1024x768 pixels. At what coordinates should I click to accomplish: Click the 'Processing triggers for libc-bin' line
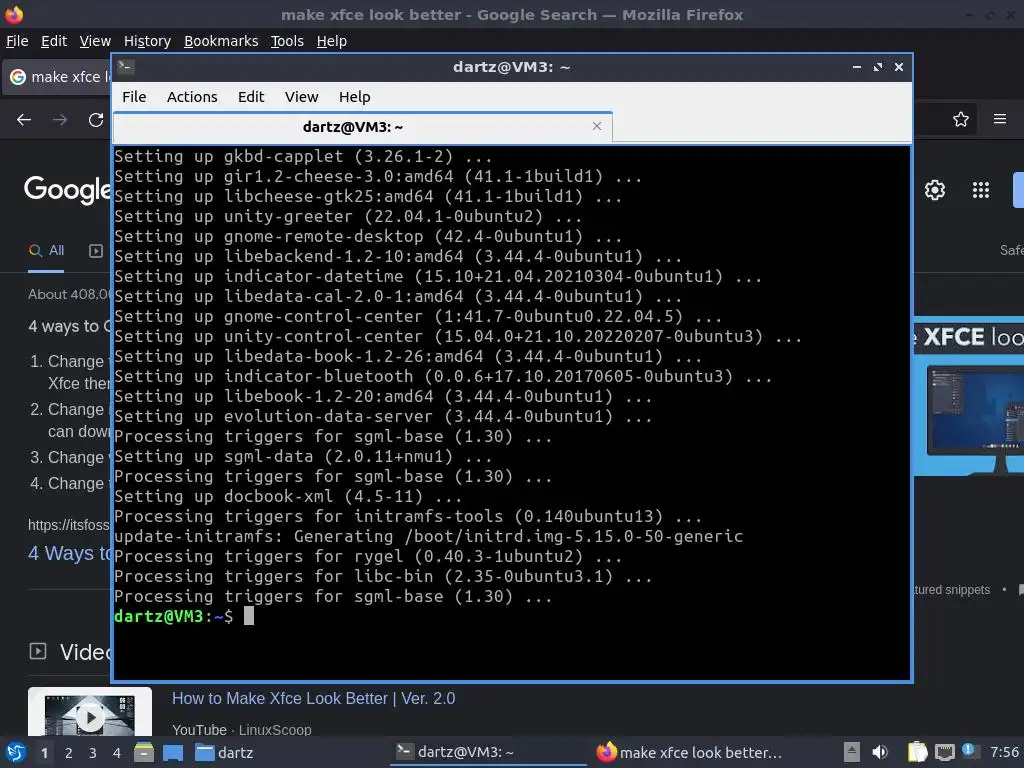click(383, 576)
